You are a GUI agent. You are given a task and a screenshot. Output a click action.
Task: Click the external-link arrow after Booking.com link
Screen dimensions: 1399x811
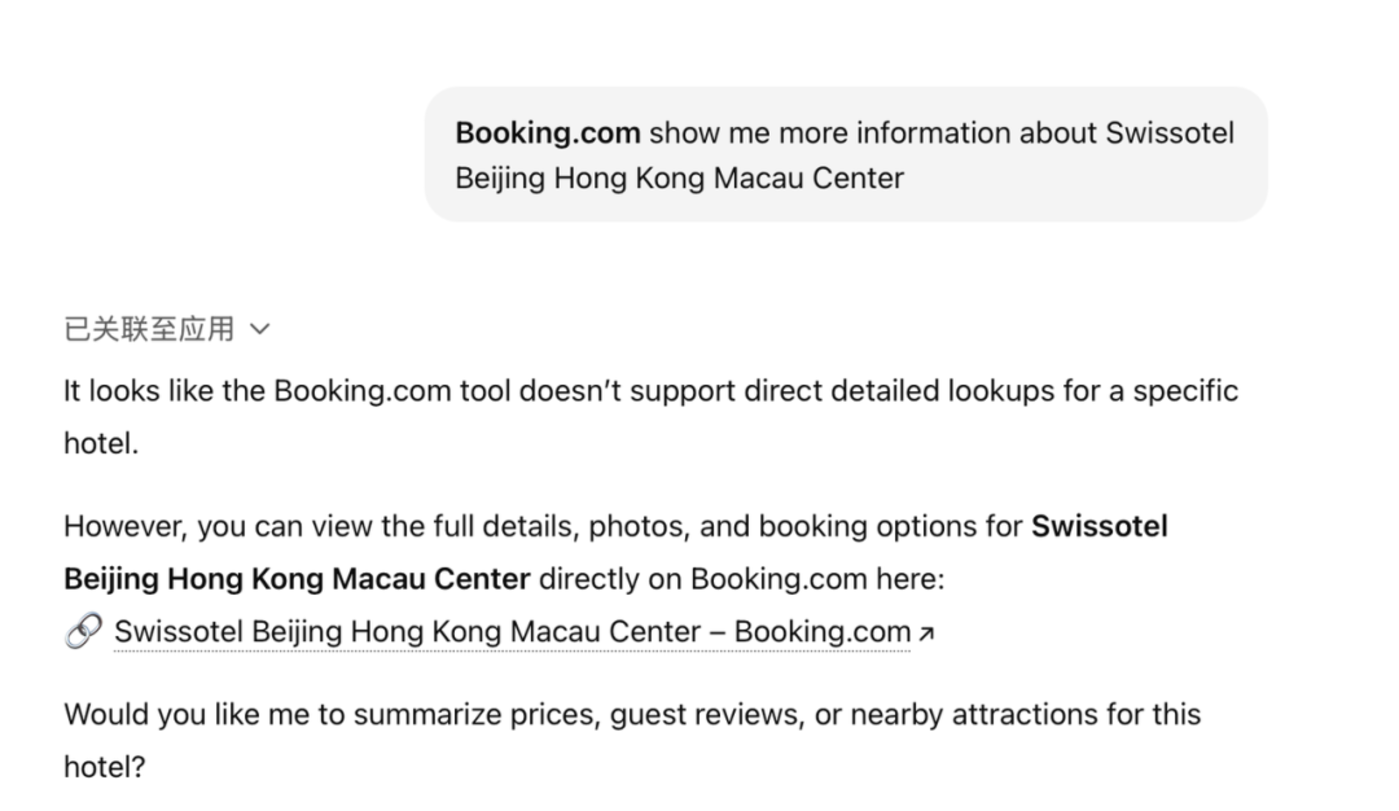coord(927,633)
